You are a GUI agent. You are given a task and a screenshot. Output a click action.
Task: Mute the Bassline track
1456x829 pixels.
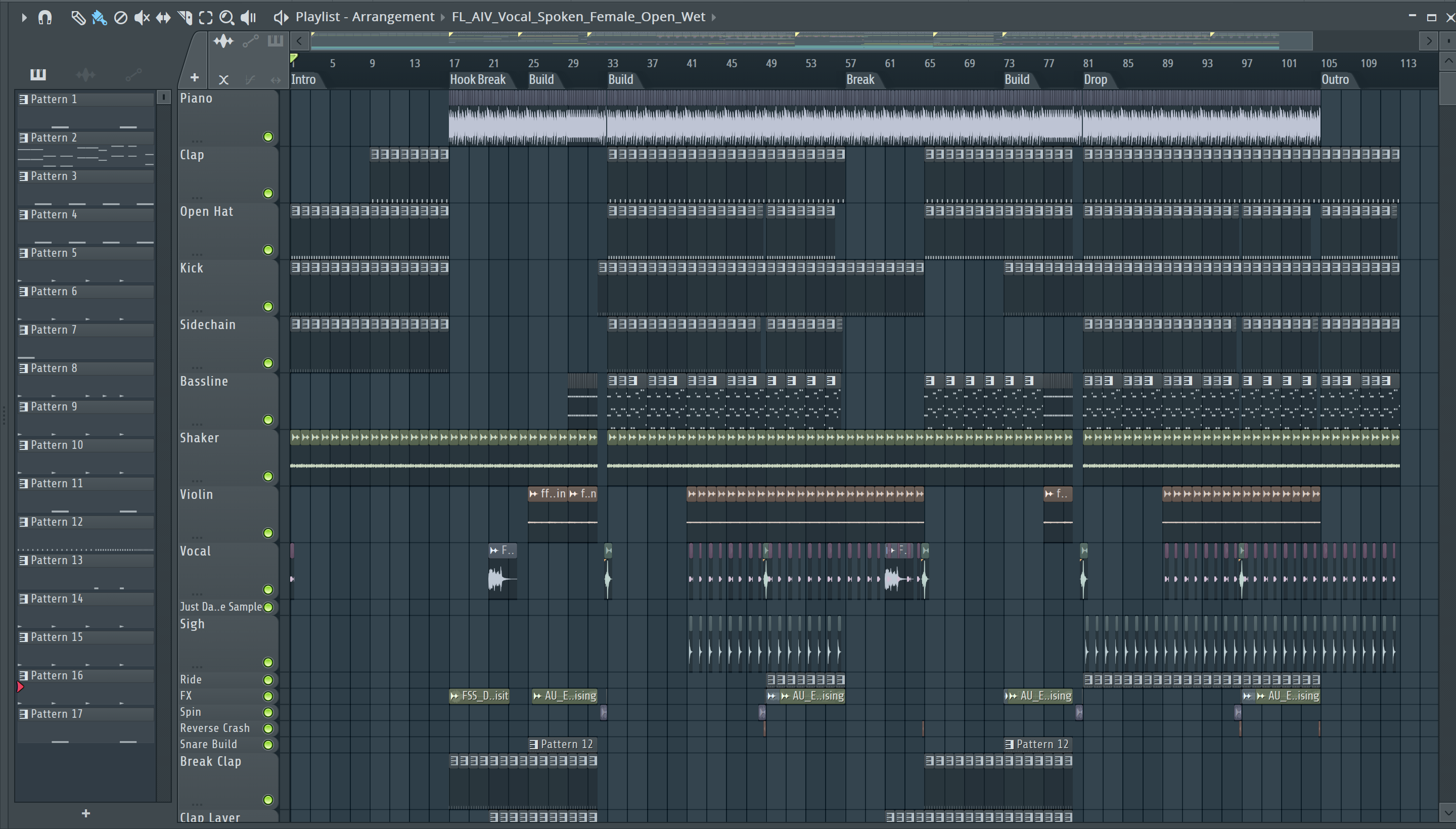(x=268, y=420)
